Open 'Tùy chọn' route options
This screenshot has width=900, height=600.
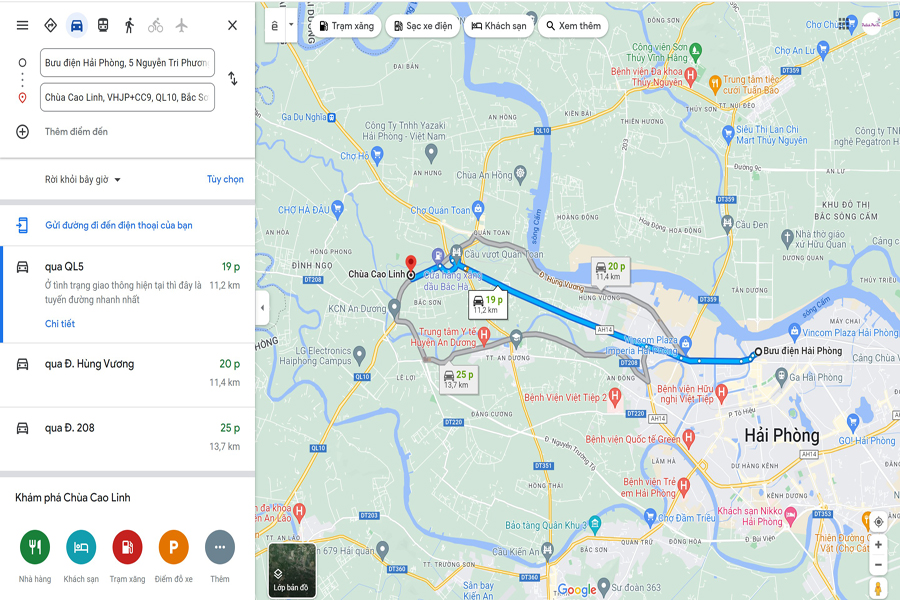click(x=225, y=179)
